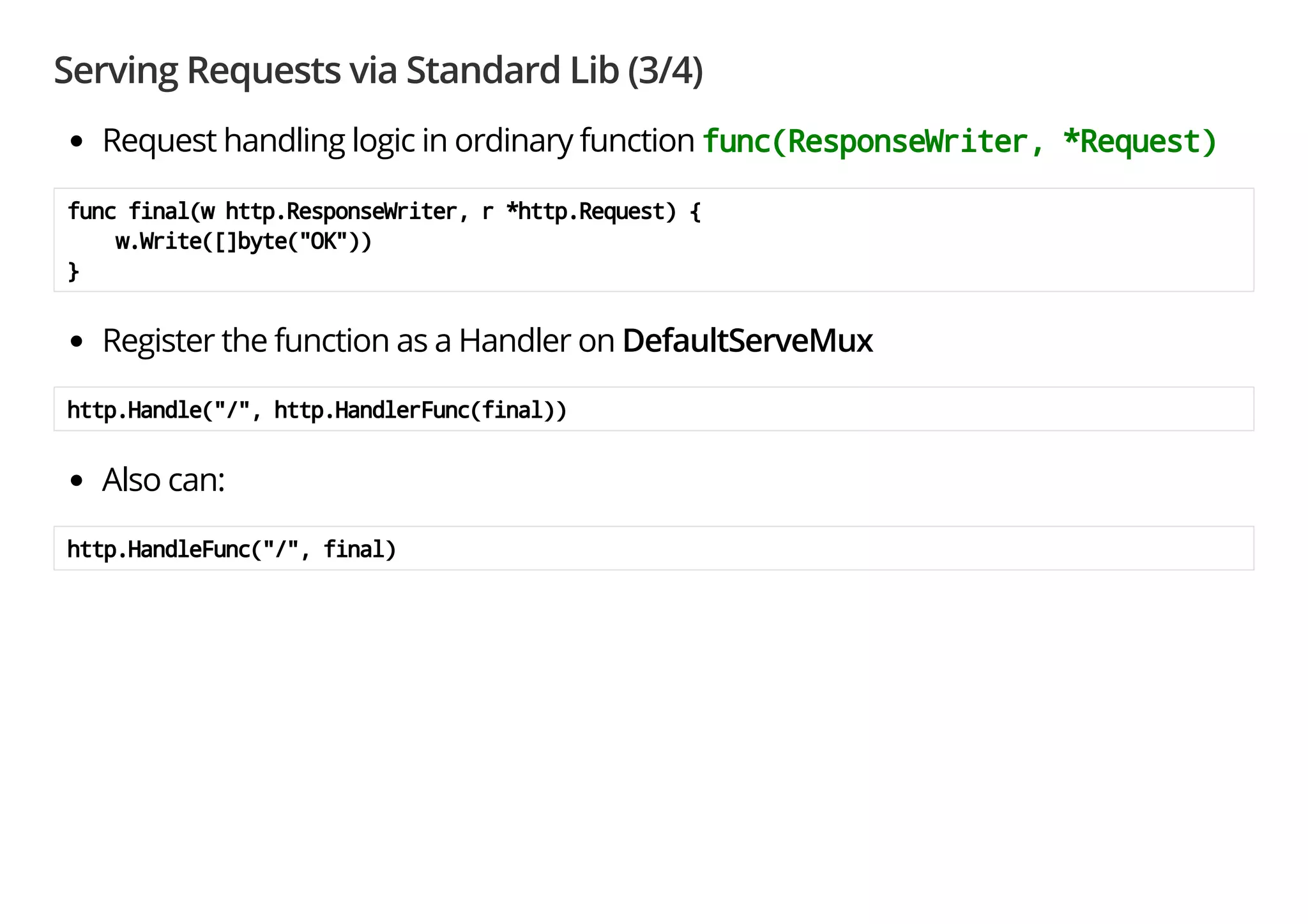
Task: Click the green 'func(ResponseWriter, *Request)' code text
Action: (x=960, y=141)
